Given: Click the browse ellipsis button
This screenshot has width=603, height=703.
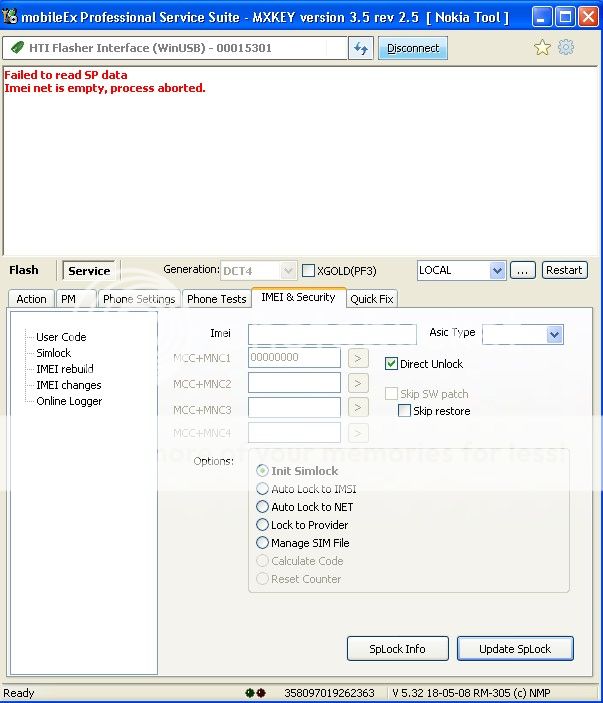Looking at the screenshot, I should click(x=522, y=270).
